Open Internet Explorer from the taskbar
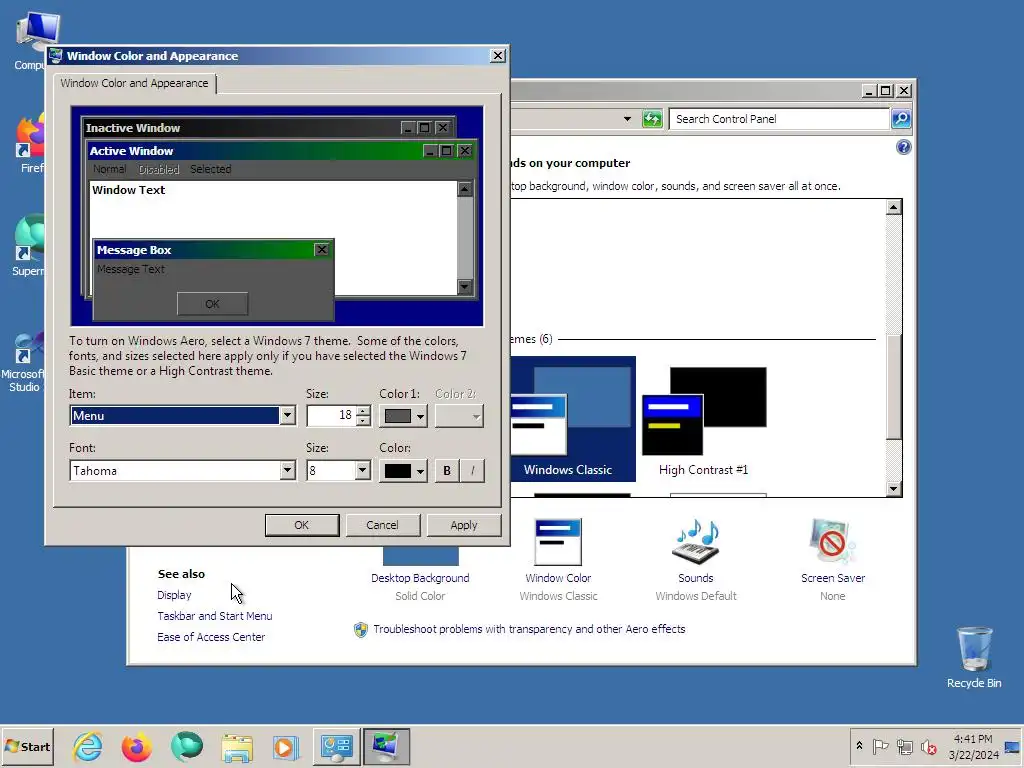Viewport: 1024px width, 768px height. (88, 746)
